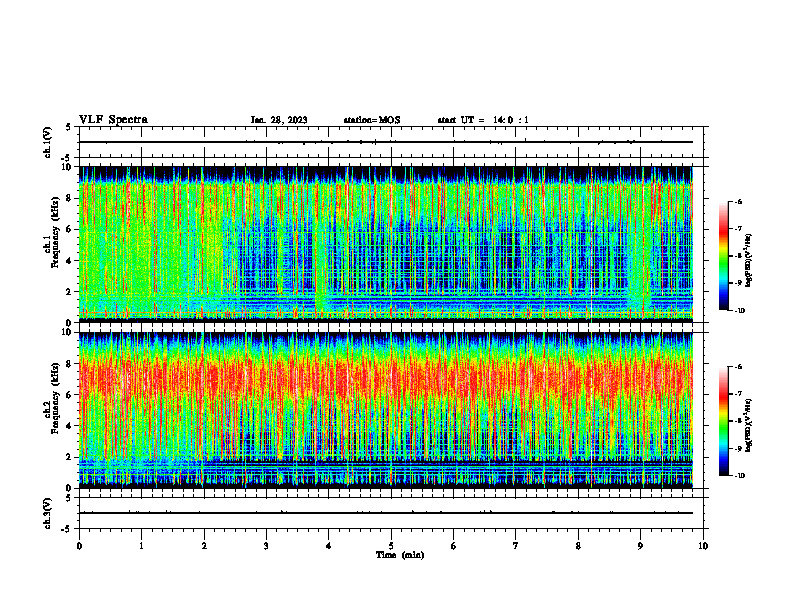
Task: Click the ch.3(V) waveform axis label
Action: point(47,513)
